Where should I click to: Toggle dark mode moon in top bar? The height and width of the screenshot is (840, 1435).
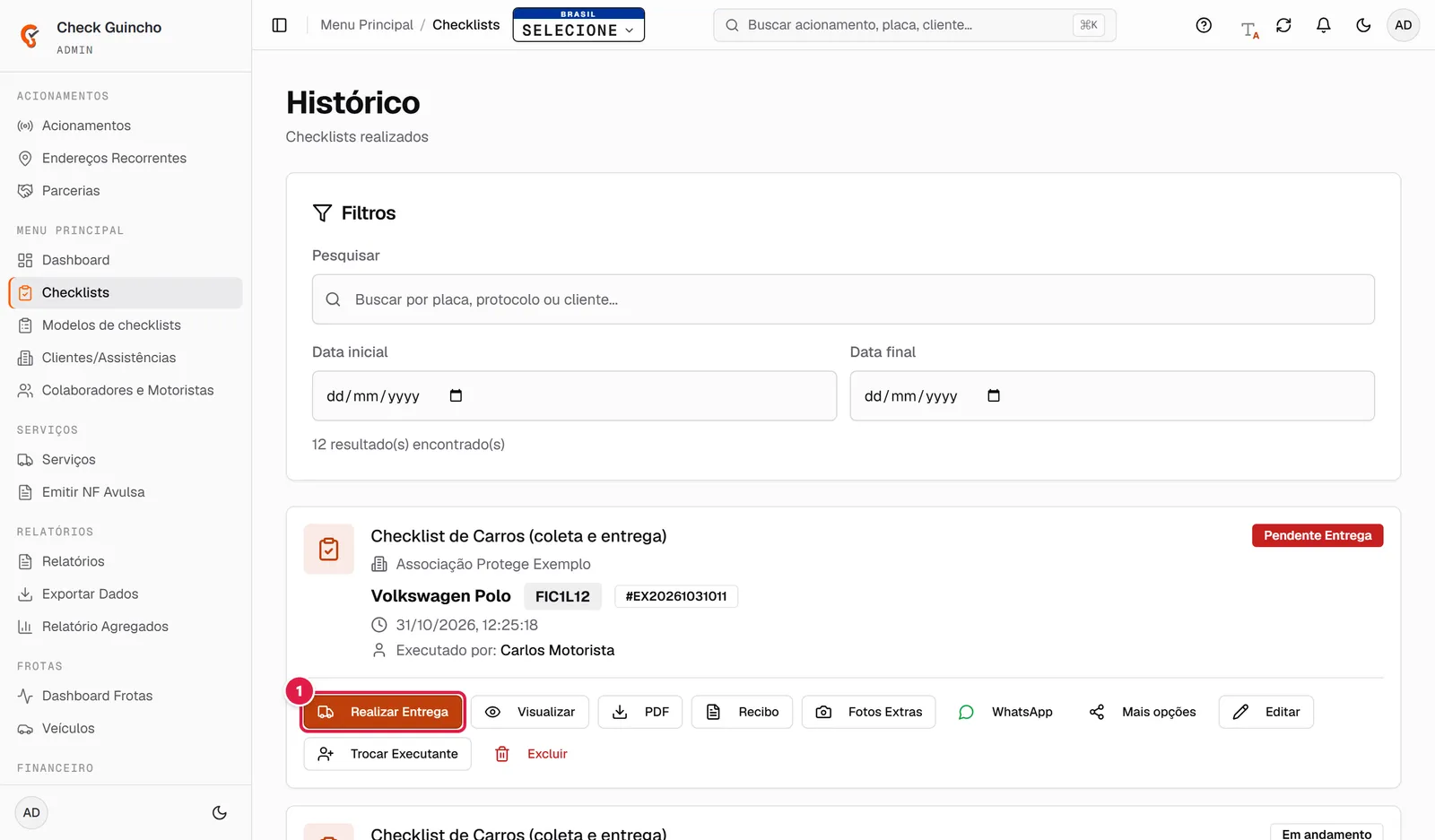(x=1363, y=25)
